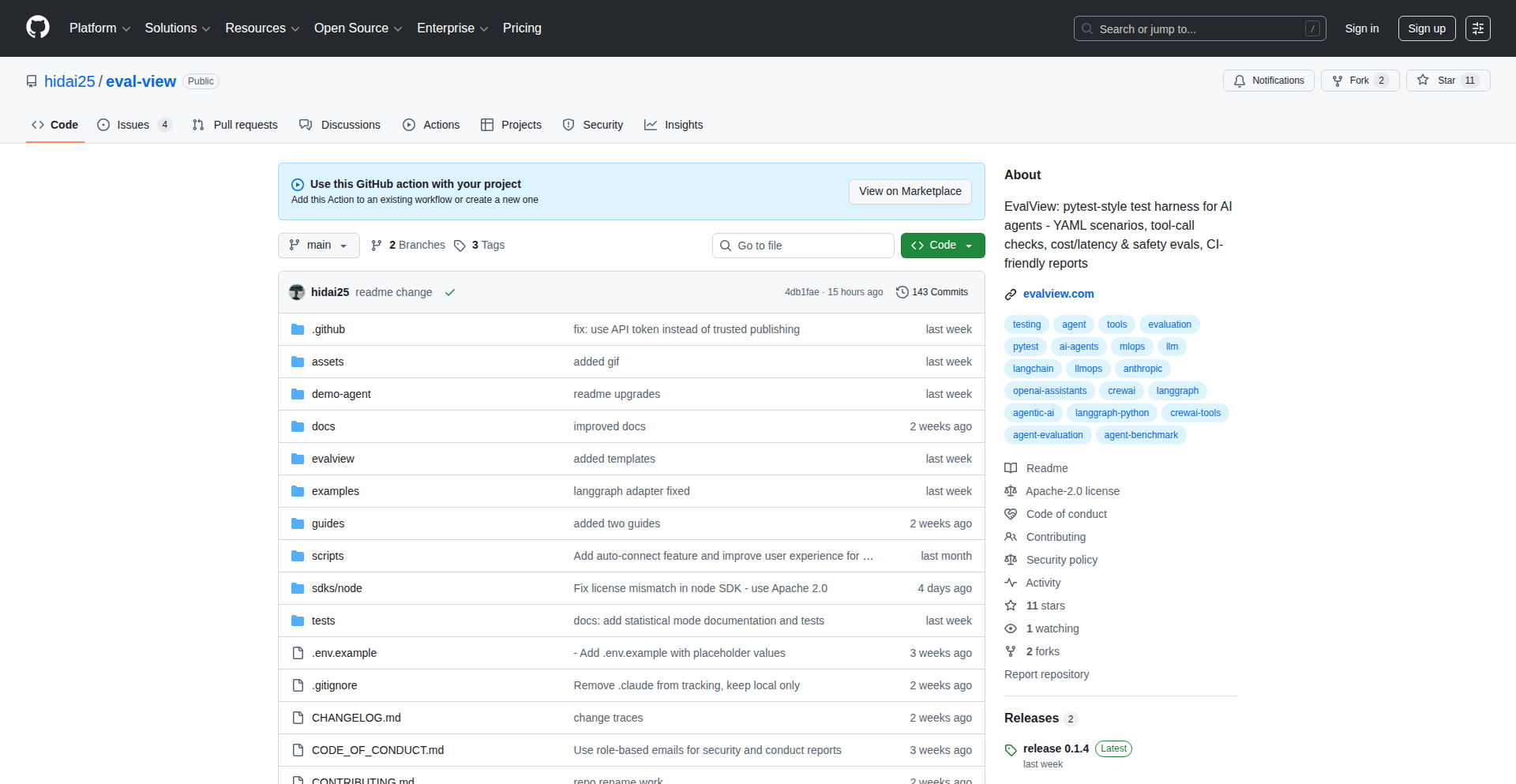Open the main branch selector dropdown
The image size is (1516, 784).
[319, 246]
